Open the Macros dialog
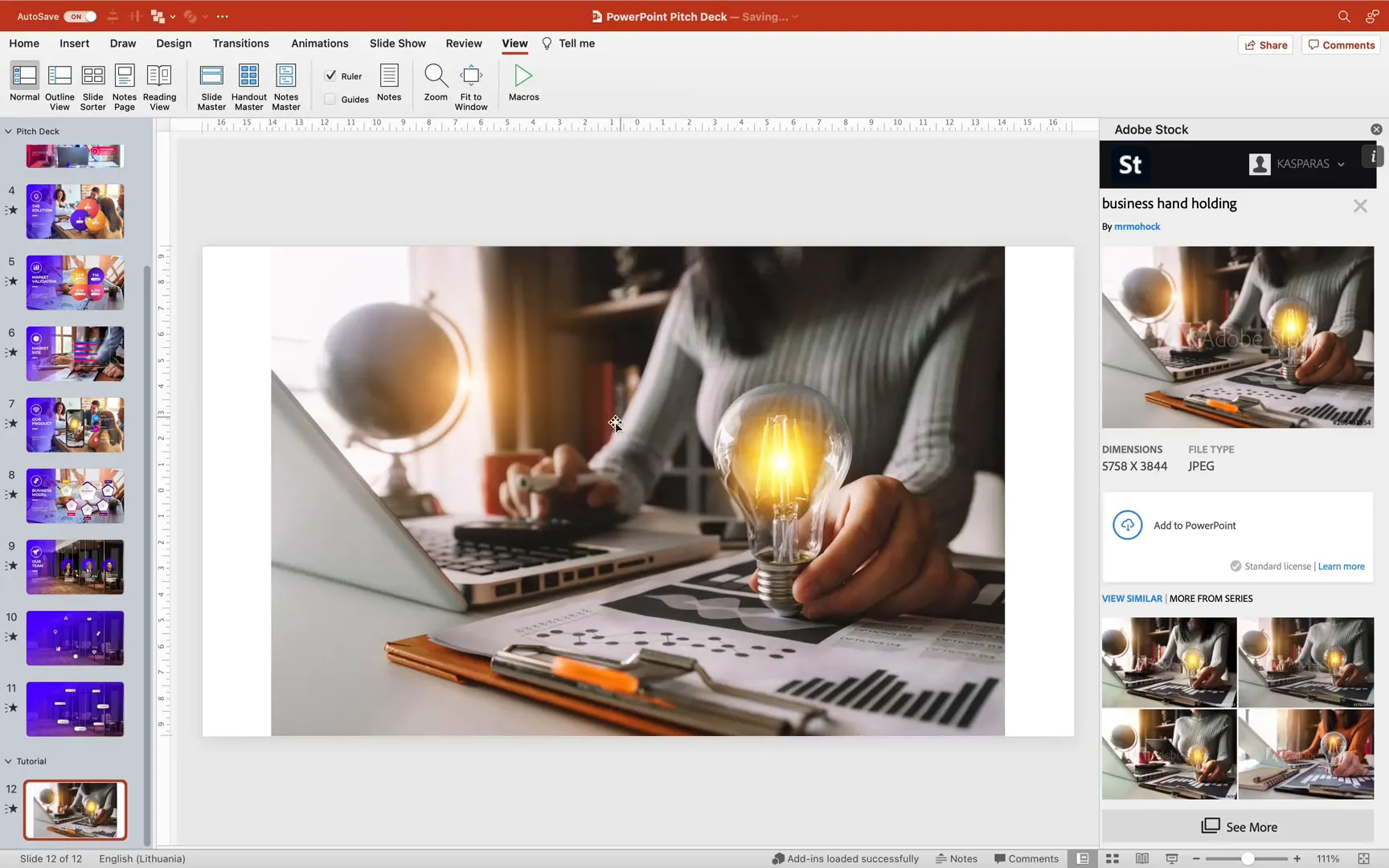 click(x=522, y=83)
